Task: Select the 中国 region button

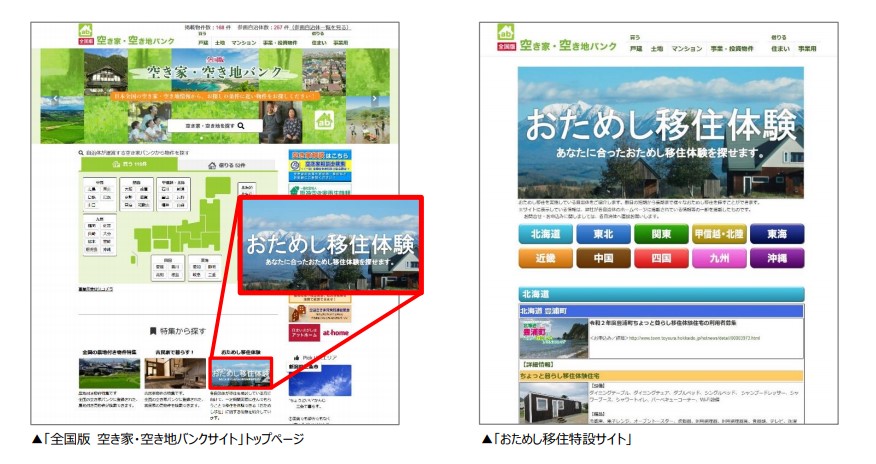Action: pyautogui.click(x=603, y=258)
